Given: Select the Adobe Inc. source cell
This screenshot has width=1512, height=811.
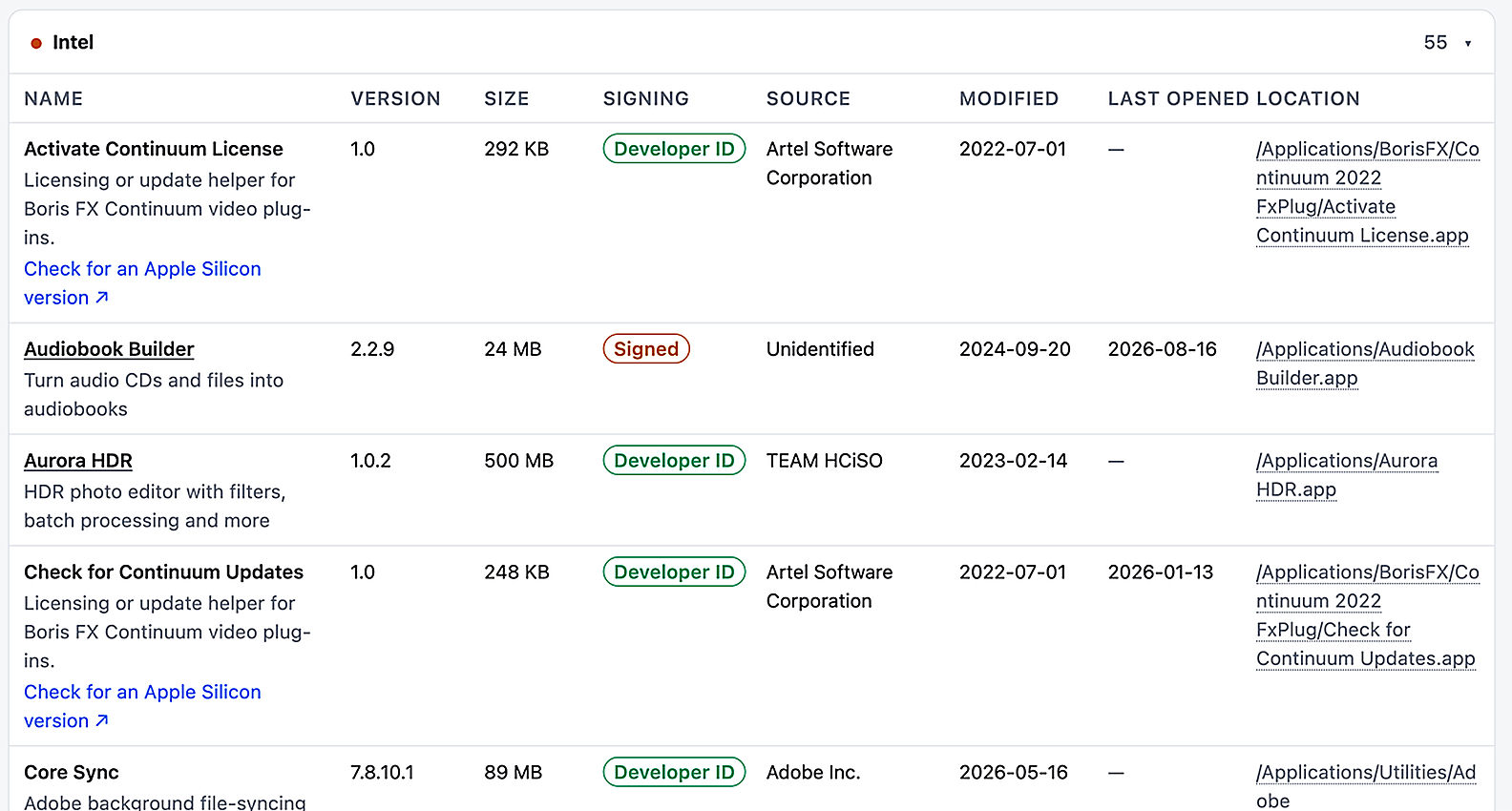Looking at the screenshot, I should (x=813, y=773).
